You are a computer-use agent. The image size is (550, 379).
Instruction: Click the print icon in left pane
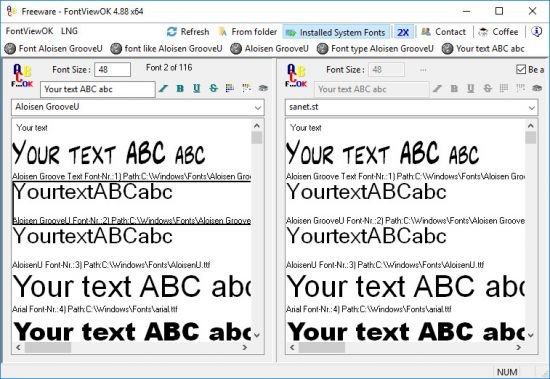263,88
